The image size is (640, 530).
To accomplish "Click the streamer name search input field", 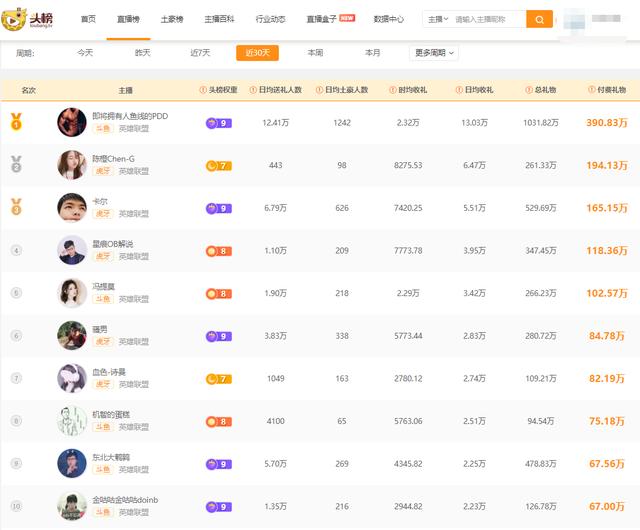I will [x=489, y=19].
